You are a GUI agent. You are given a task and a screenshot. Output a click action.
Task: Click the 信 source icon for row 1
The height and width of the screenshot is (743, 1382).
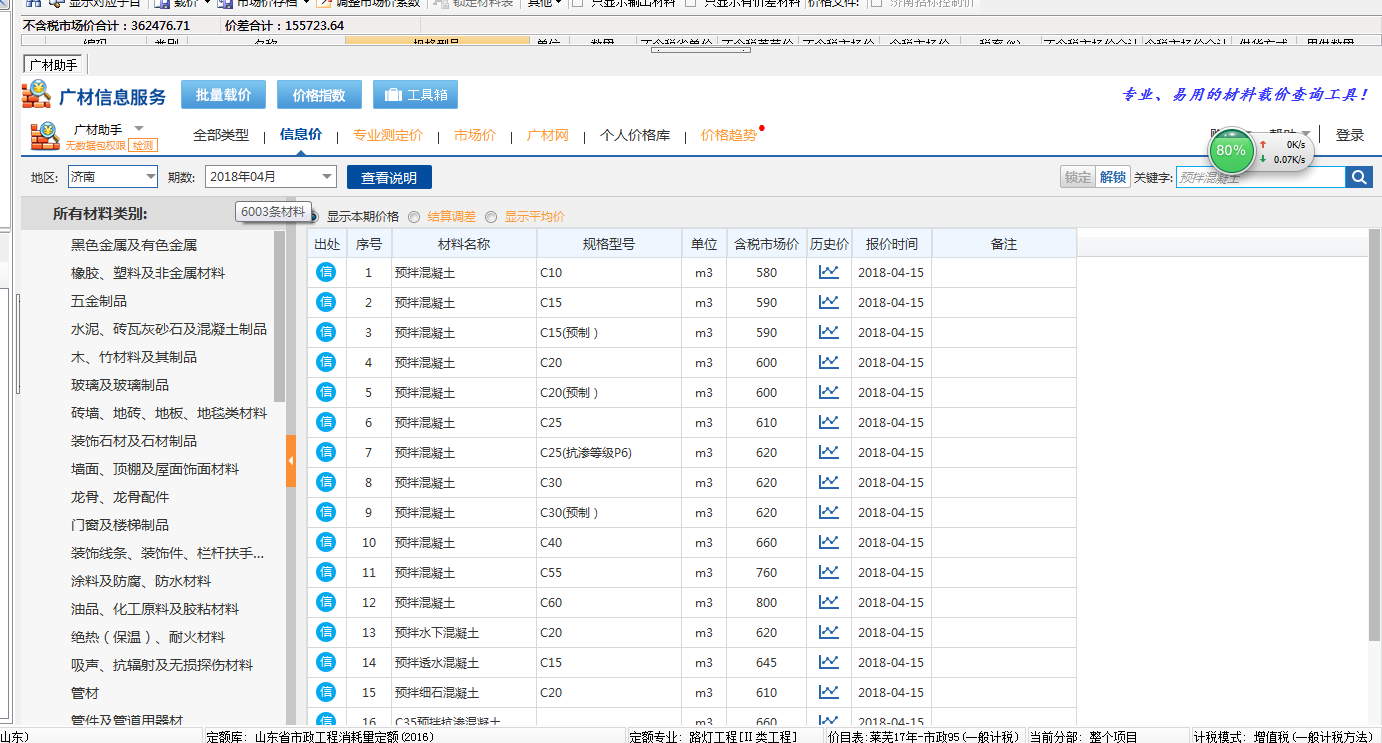pyautogui.click(x=326, y=272)
